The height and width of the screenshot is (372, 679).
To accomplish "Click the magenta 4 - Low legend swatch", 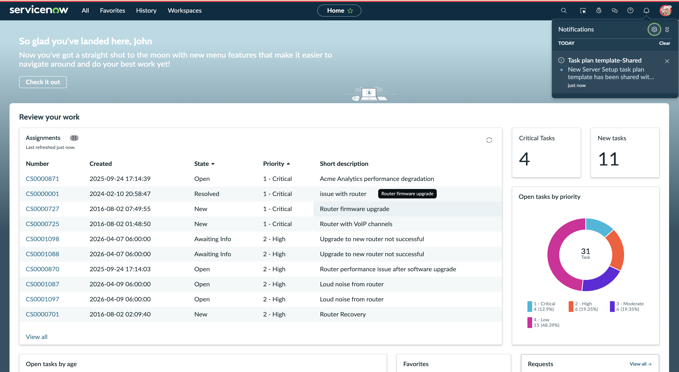I will pyautogui.click(x=529, y=323).
